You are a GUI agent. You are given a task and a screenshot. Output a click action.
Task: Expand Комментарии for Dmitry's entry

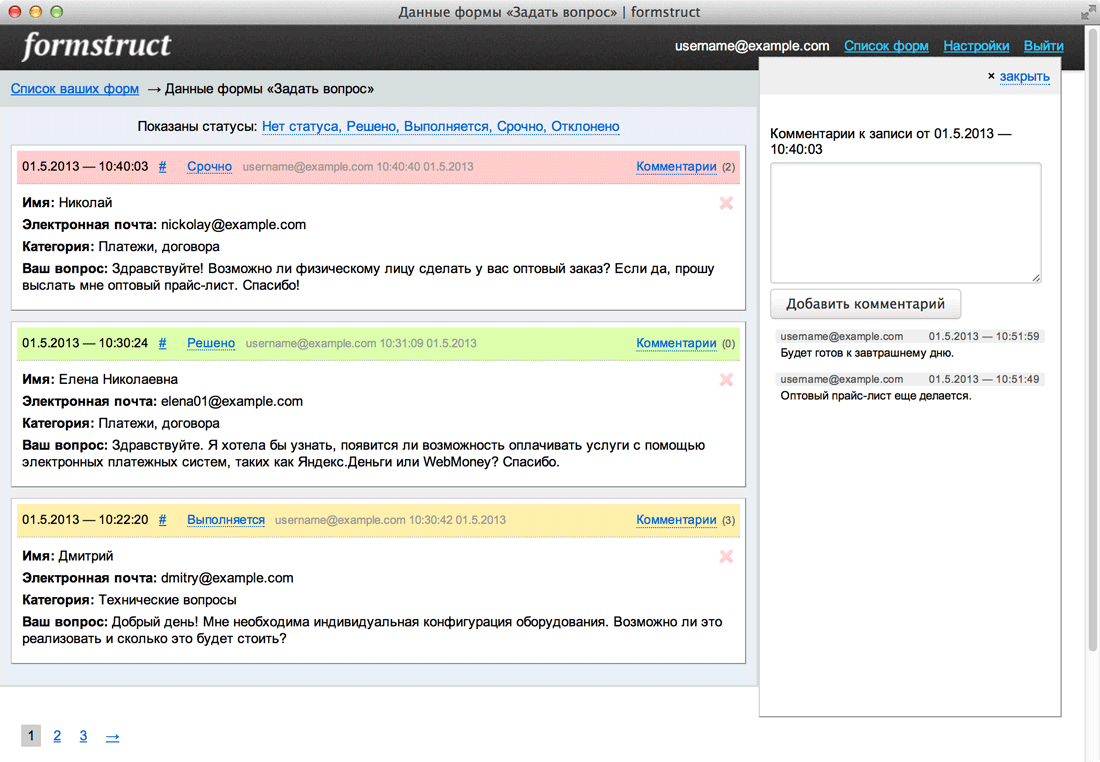[x=676, y=520]
